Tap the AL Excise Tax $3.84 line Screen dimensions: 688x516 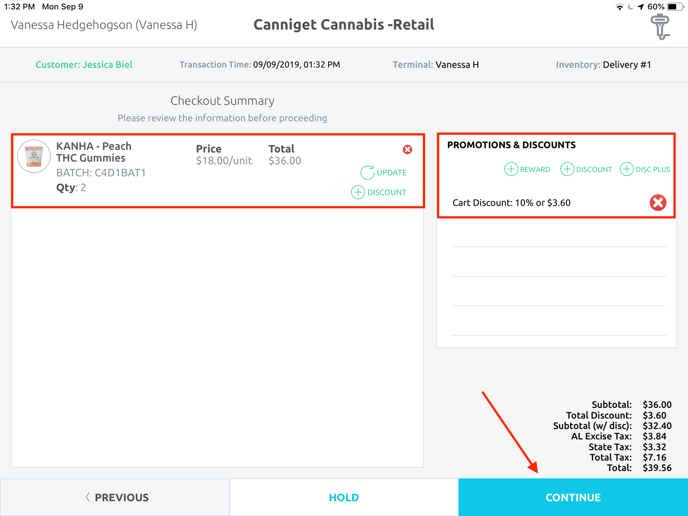click(x=621, y=436)
